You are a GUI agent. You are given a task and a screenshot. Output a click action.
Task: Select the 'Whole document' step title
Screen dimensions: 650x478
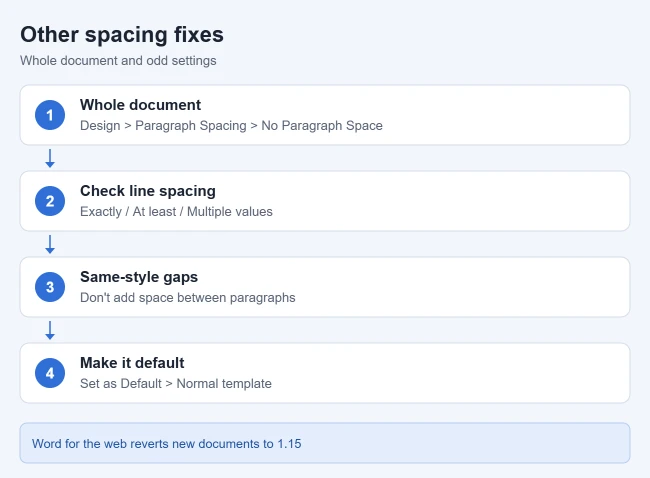141,105
